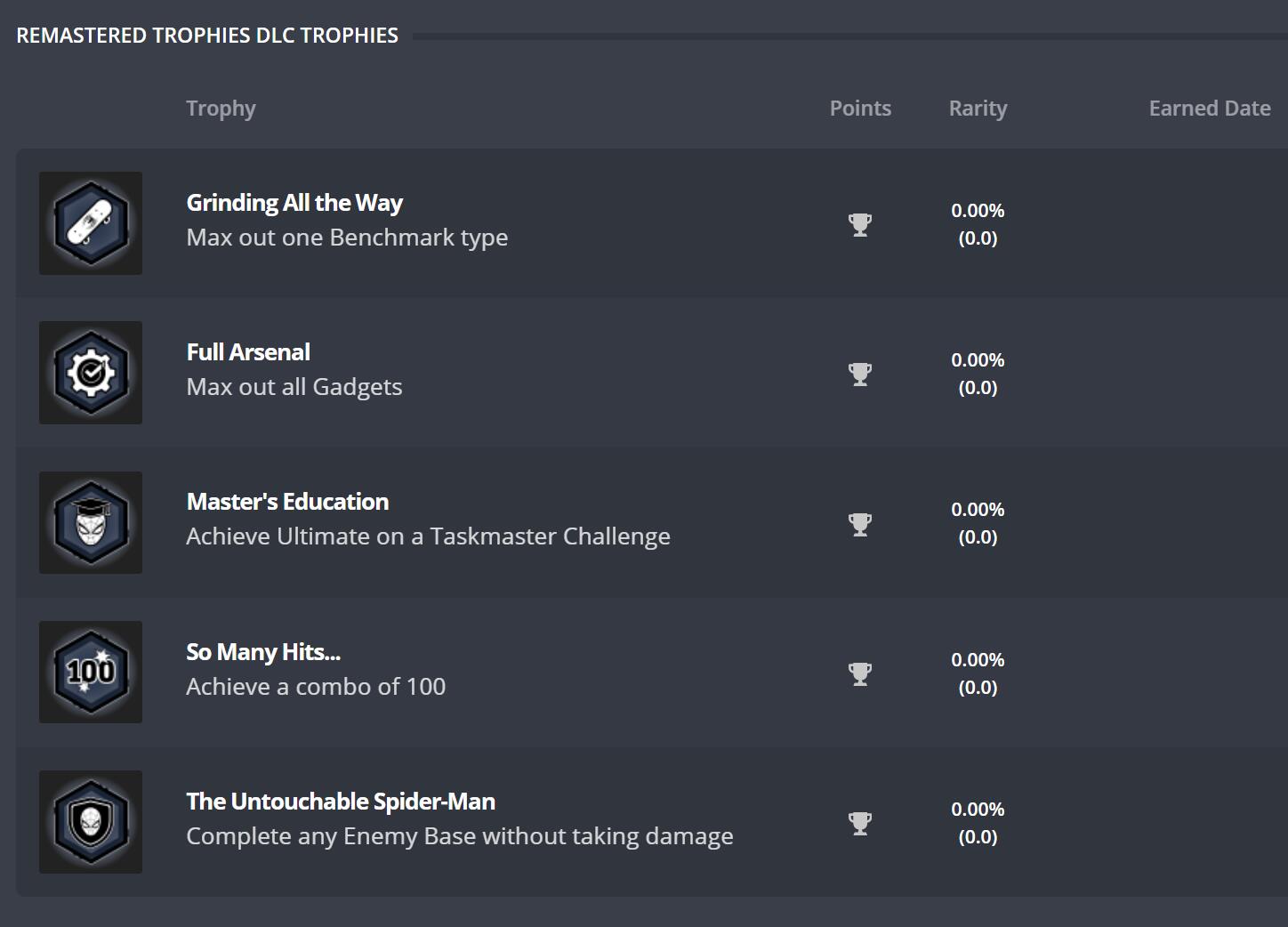
Task: Sort by the Trophy column header
Action: click(x=221, y=109)
